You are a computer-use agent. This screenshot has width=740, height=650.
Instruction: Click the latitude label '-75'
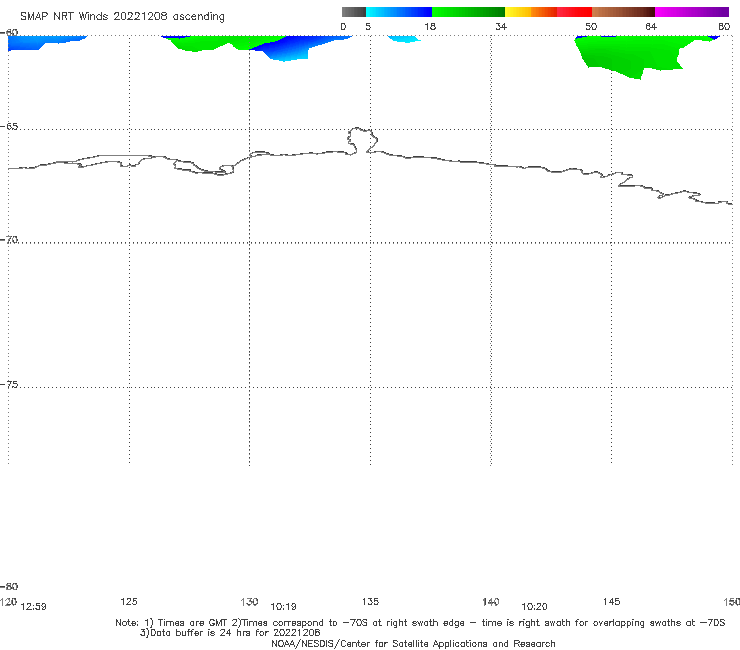(x=9, y=385)
